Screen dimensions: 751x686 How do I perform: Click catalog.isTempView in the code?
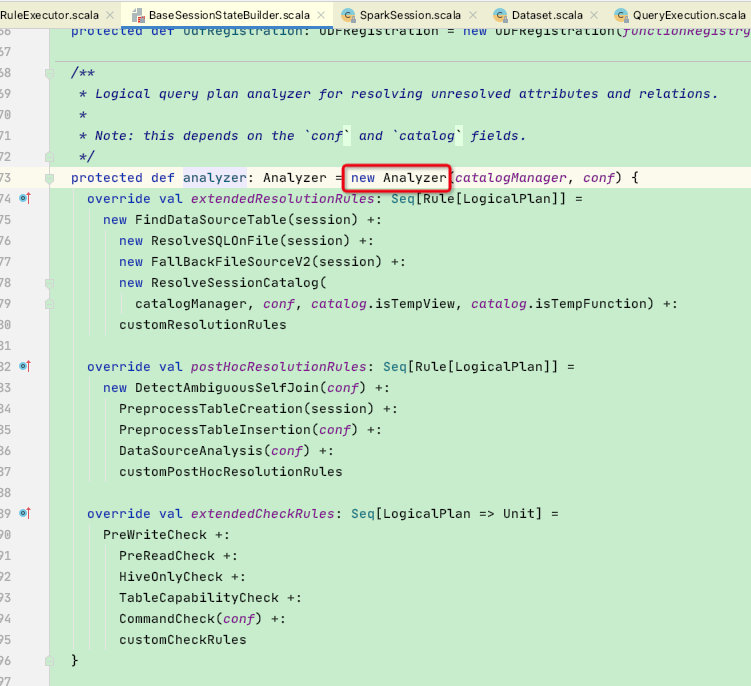(383, 304)
